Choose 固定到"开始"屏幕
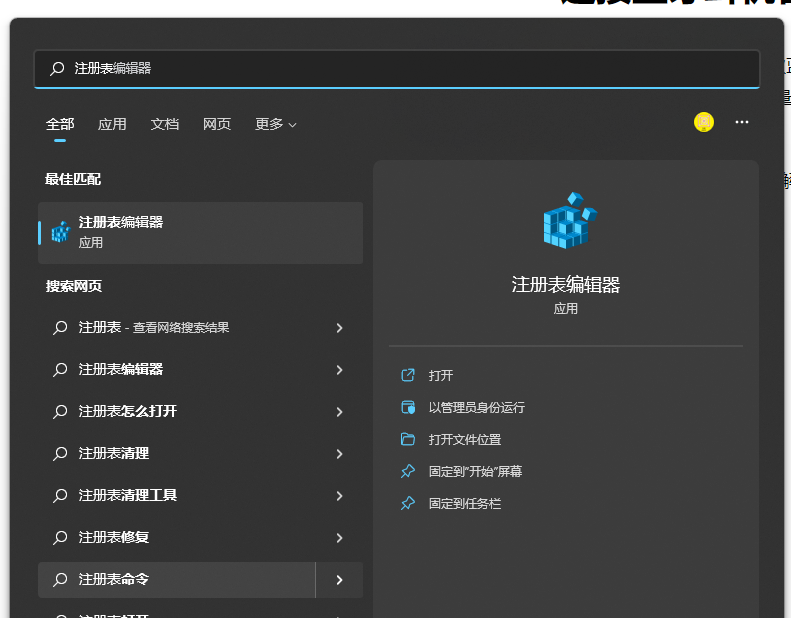 (x=475, y=471)
